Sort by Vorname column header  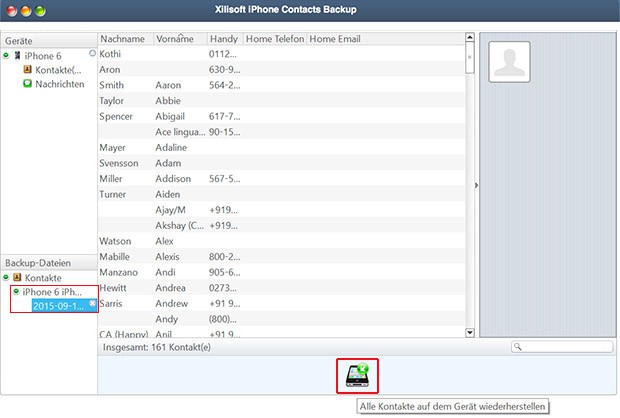click(x=180, y=39)
